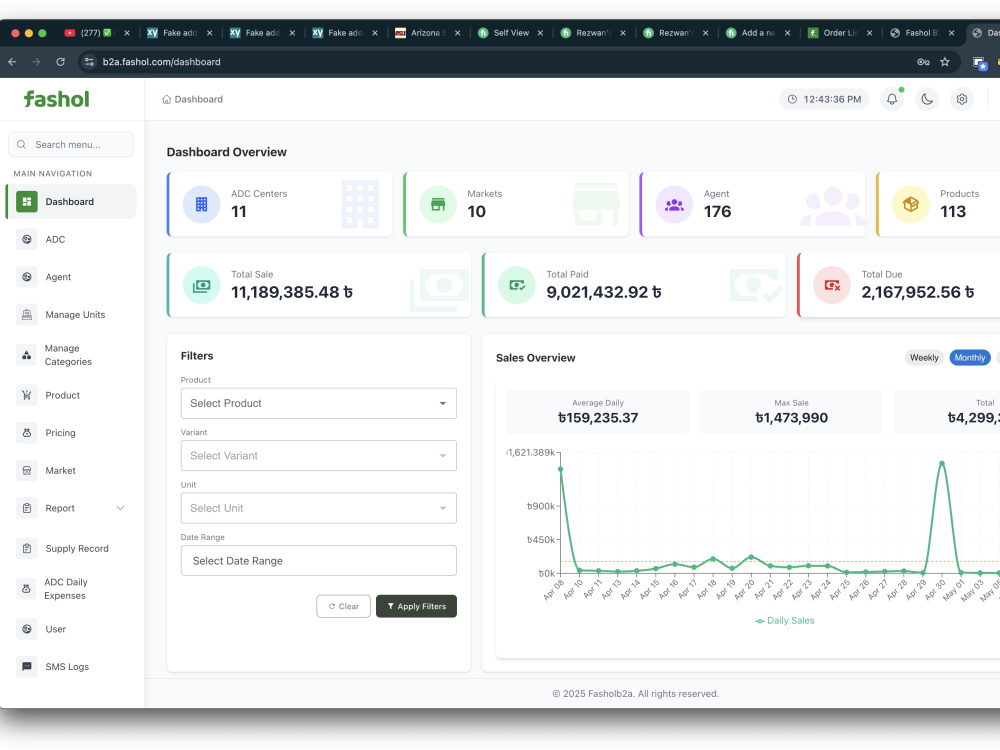Click the ADC Centers building icon
Screen dimensions: 1000x750
click(x=202, y=204)
